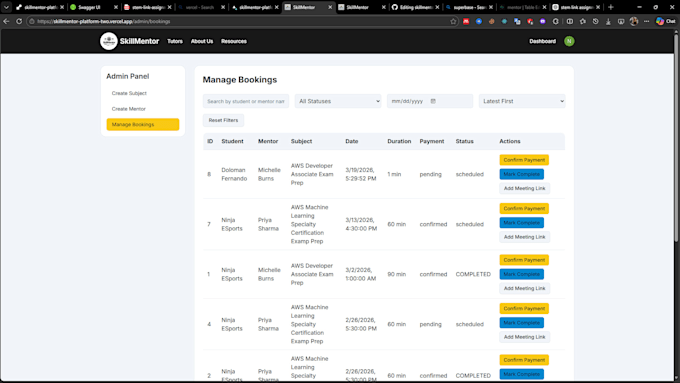Image resolution: width=680 pixels, height=383 pixels.
Task: Open the Tutors nav link
Action: pos(175,41)
